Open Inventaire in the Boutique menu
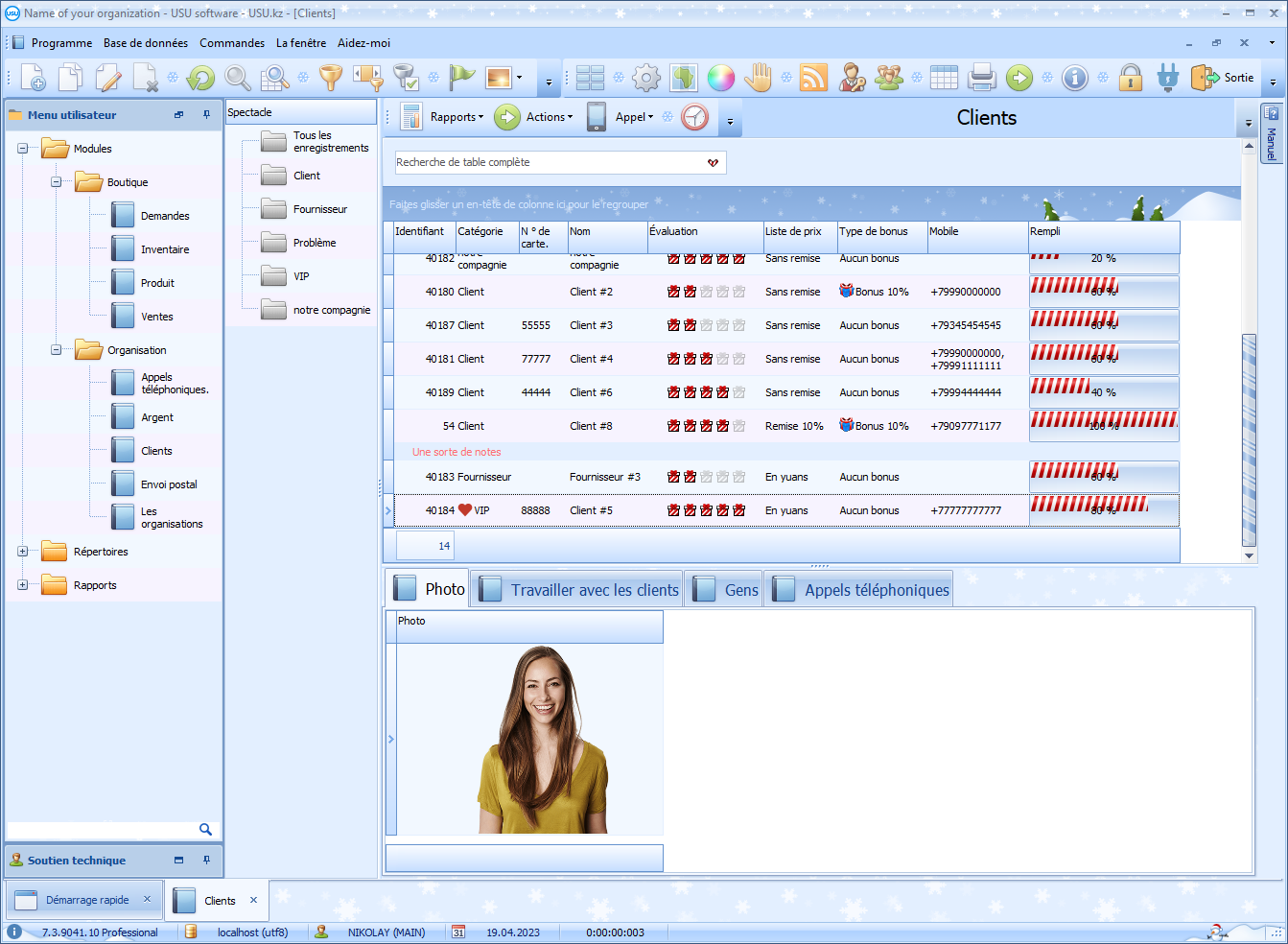 pos(151,249)
